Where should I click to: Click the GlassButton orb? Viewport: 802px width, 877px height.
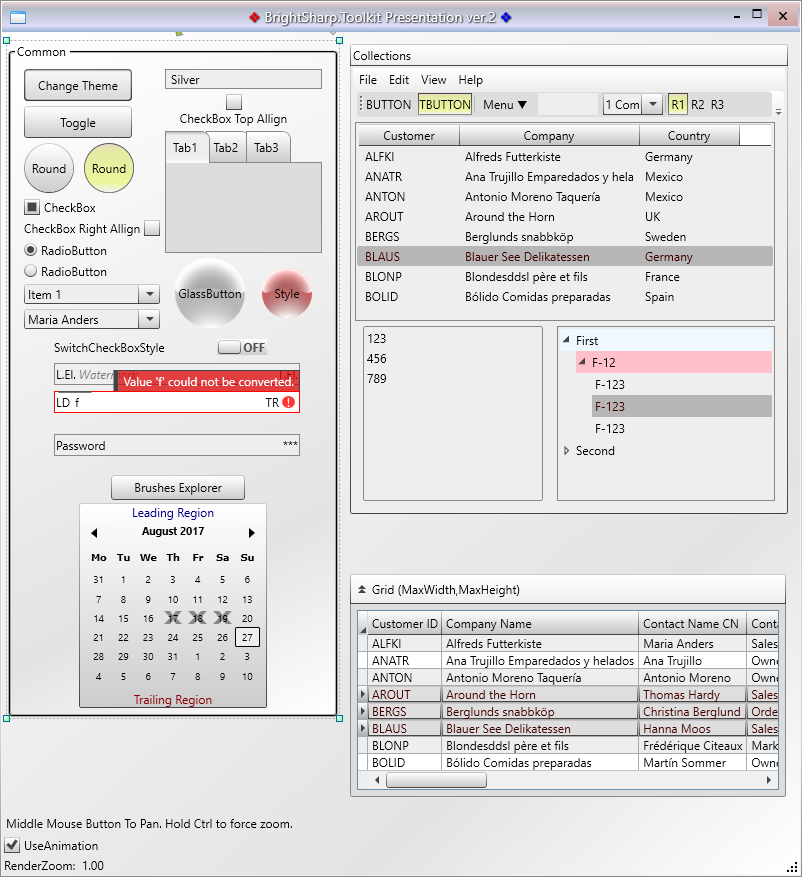[x=210, y=294]
